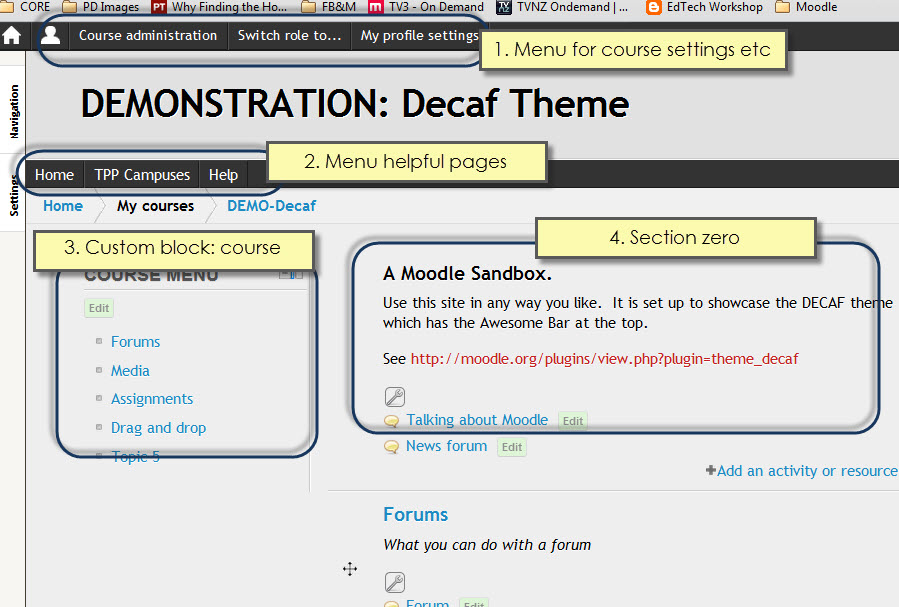Click wrench icon under Forums section
The image size is (899, 607).
[394, 582]
